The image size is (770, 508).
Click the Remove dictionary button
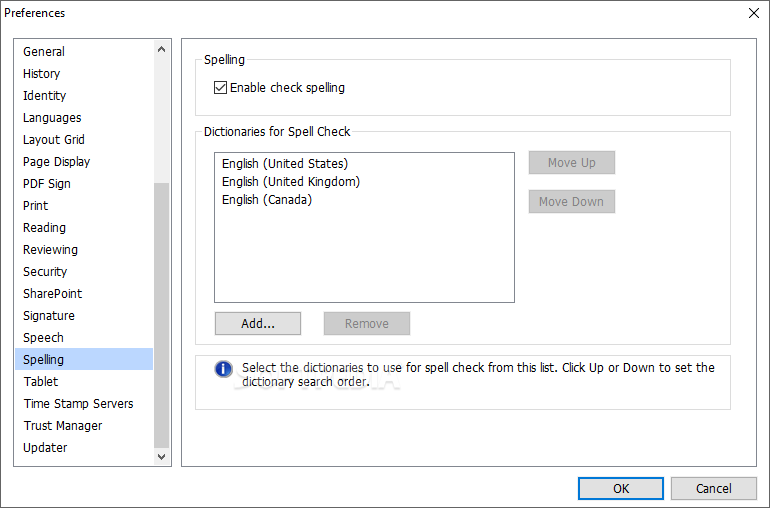pos(367,323)
